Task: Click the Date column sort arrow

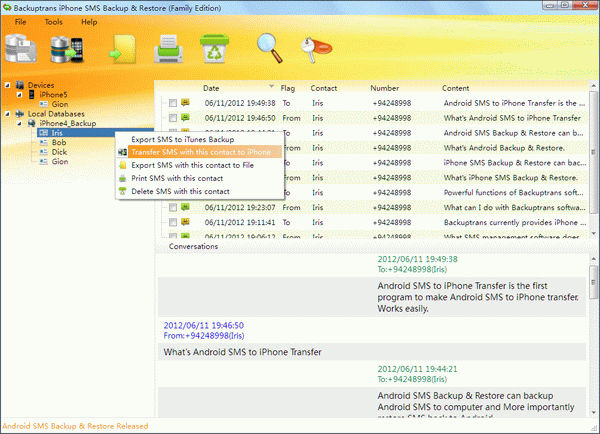Action: tap(271, 86)
